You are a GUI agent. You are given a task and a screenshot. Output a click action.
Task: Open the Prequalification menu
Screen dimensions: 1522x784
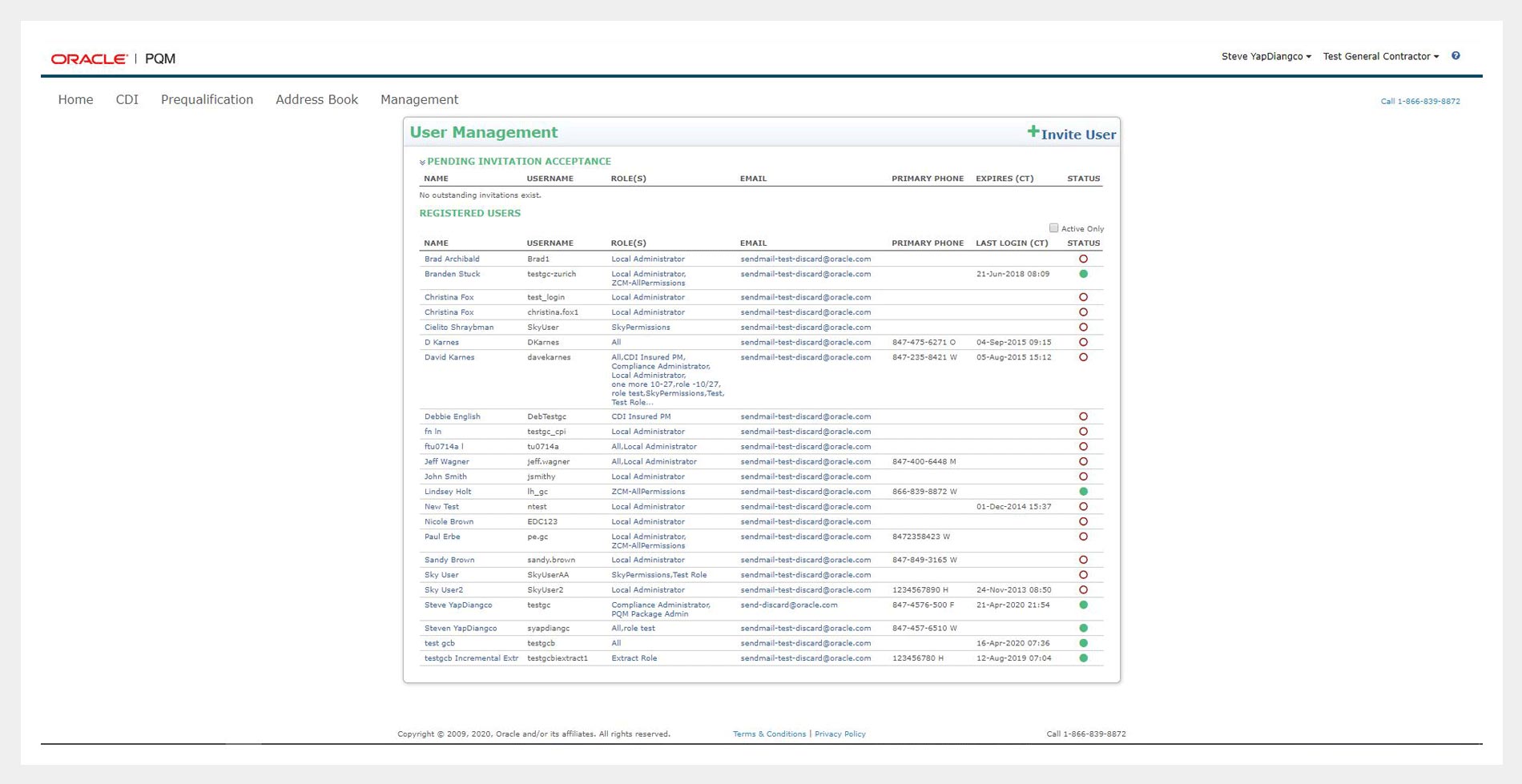pos(207,100)
